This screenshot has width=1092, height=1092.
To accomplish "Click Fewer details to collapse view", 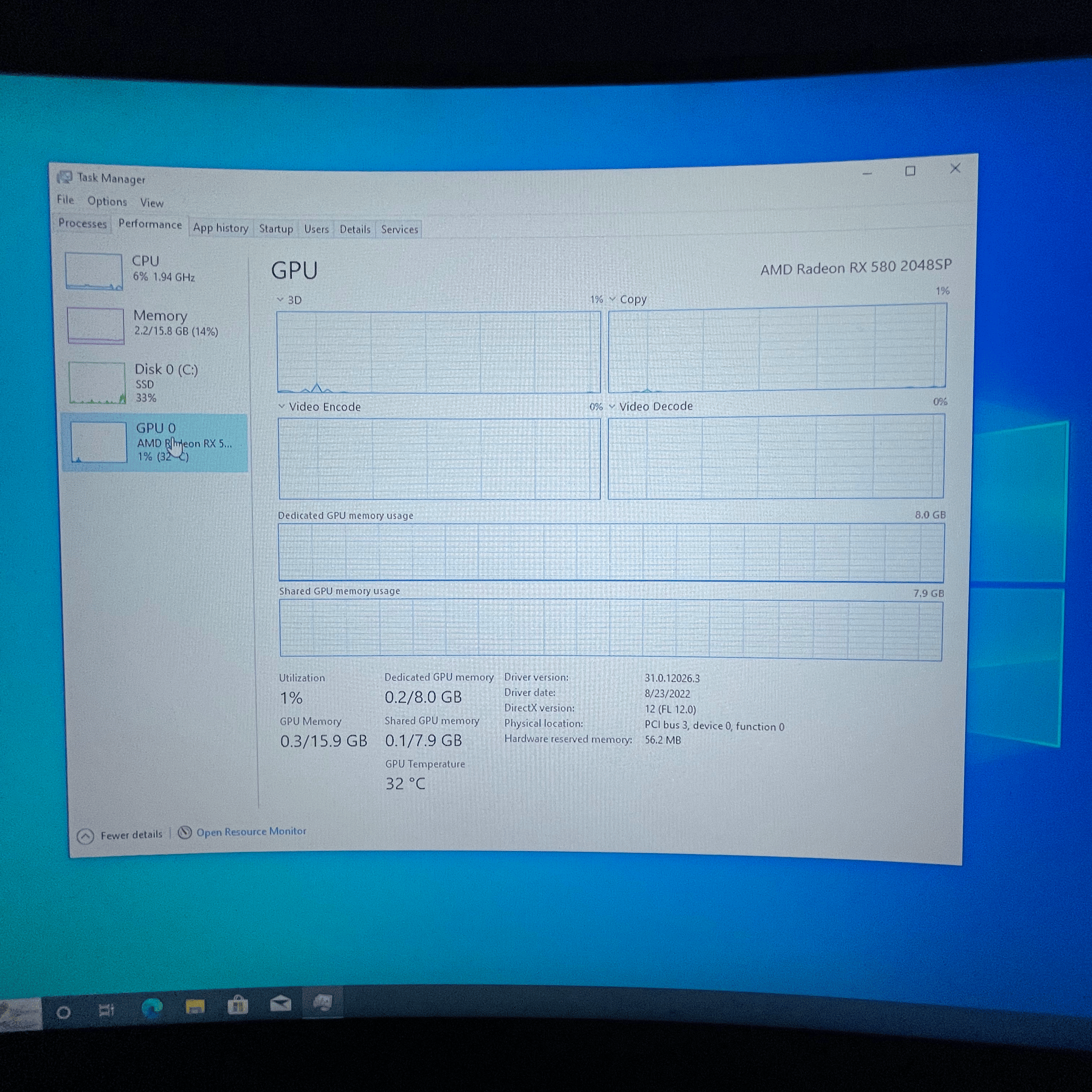I will click(x=131, y=834).
